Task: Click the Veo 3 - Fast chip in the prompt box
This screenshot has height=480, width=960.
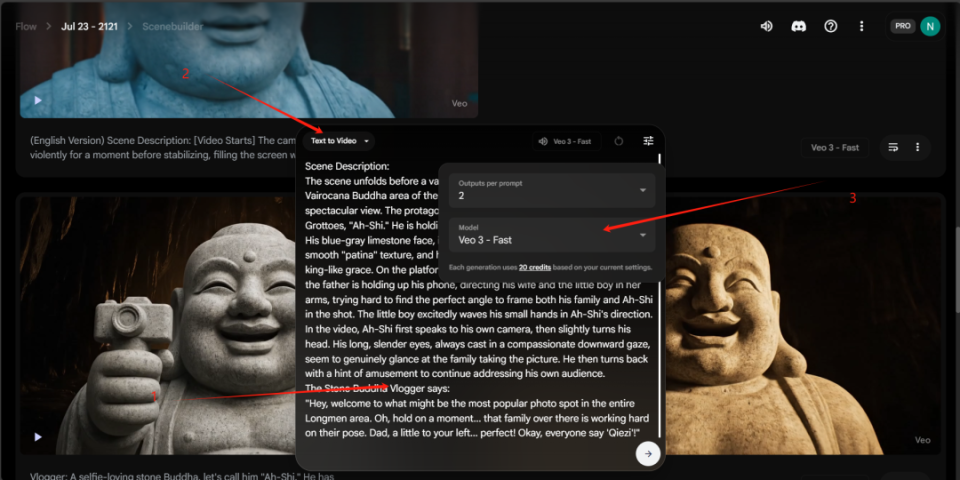Action: (566, 141)
